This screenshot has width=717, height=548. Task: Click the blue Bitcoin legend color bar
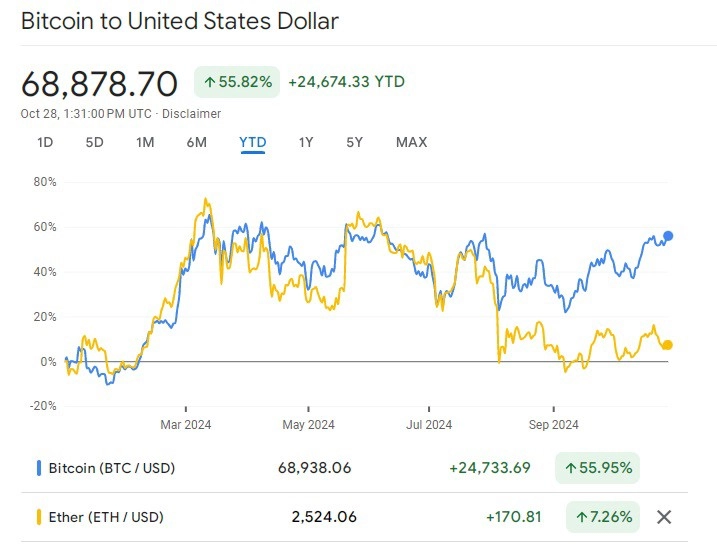39,468
